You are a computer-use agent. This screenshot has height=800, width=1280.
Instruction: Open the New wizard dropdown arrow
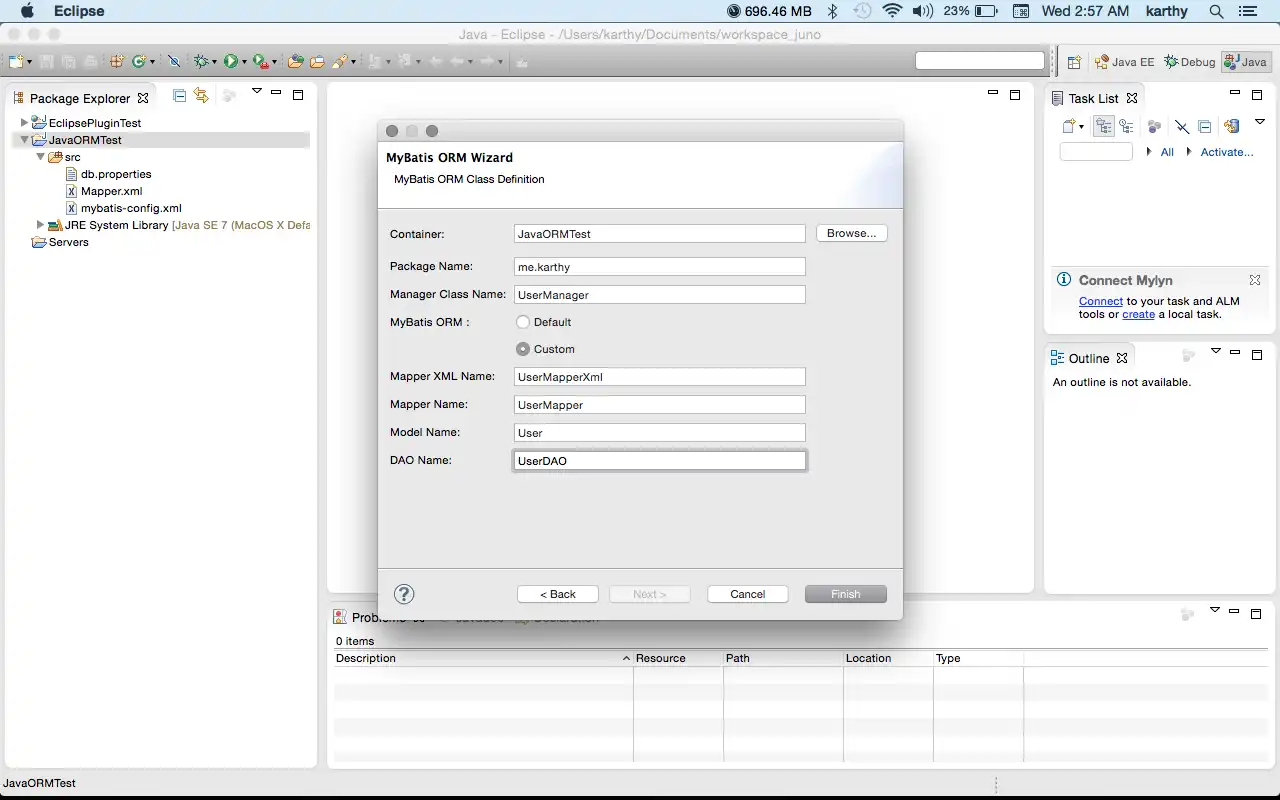click(x=30, y=62)
